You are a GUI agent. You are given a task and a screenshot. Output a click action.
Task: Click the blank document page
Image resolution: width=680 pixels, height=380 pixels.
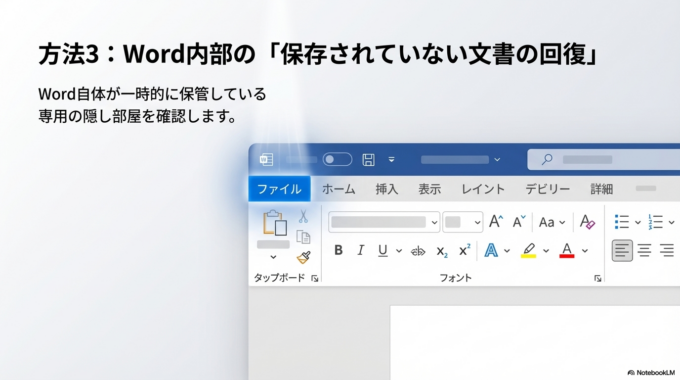pos(535,343)
